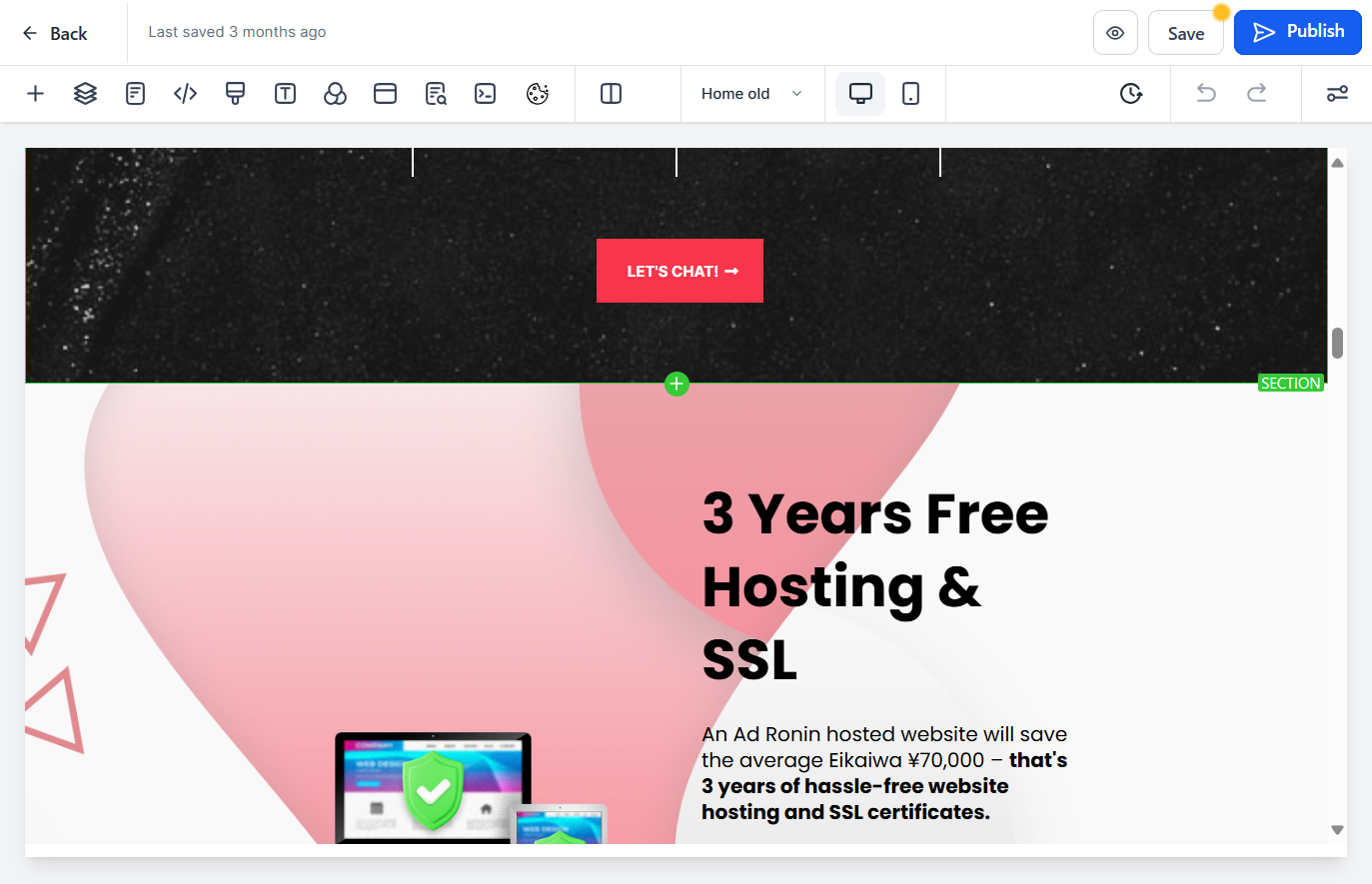The image size is (1372, 884).
Task: Select the '3 Years Free Hosting & SSL' heading
Action: [876, 586]
